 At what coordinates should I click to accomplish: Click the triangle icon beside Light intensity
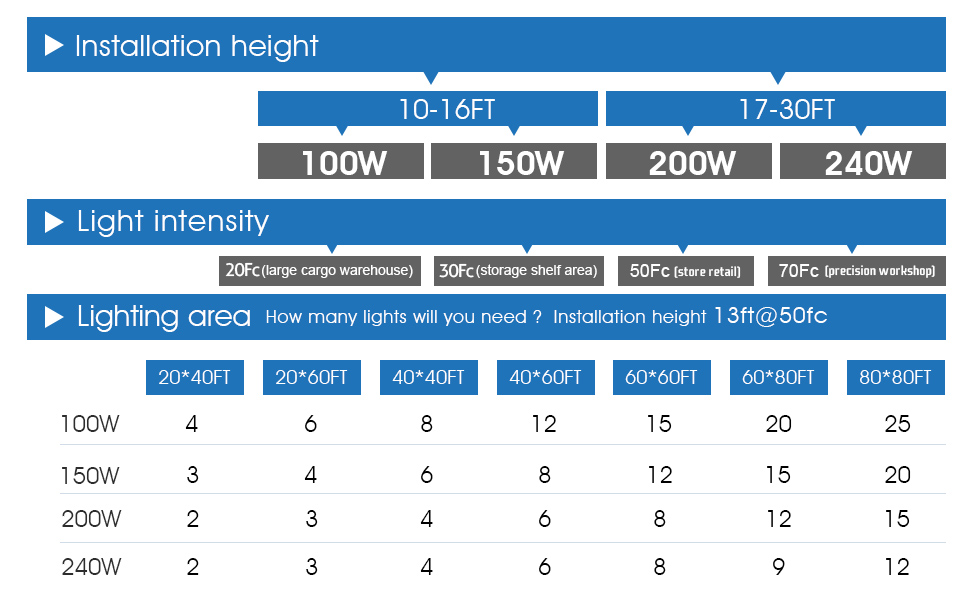click(x=55, y=222)
